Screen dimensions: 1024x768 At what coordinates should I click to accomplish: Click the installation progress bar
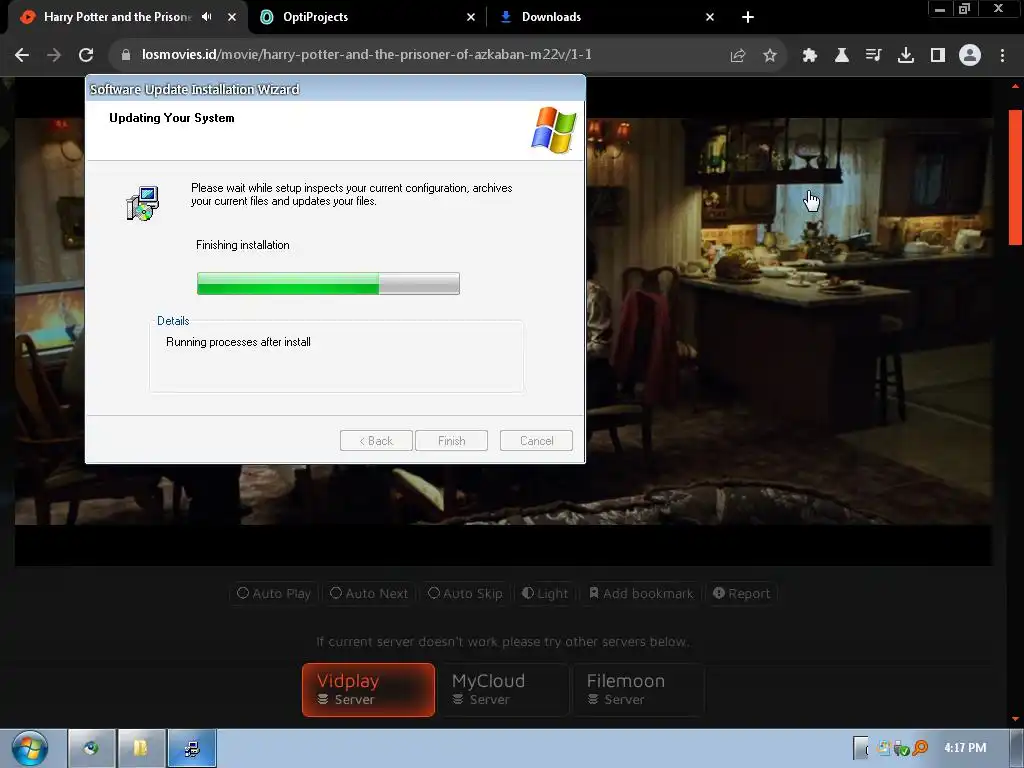[328, 283]
